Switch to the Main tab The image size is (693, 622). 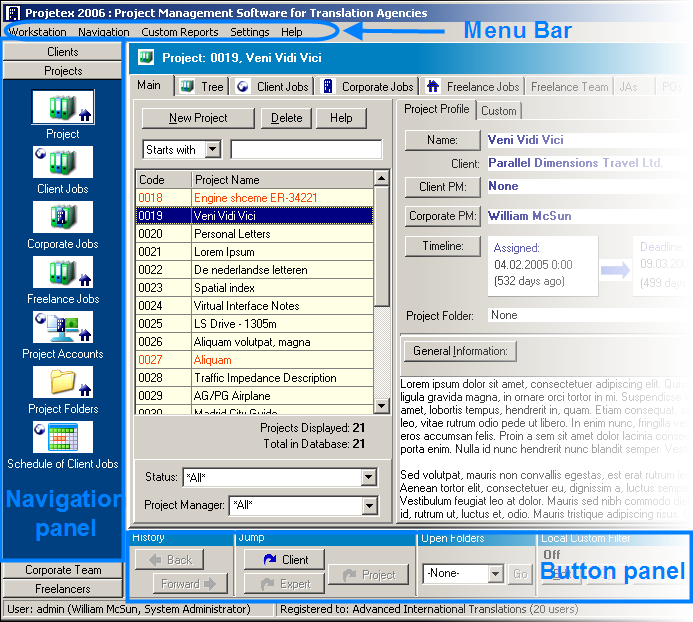(149, 85)
